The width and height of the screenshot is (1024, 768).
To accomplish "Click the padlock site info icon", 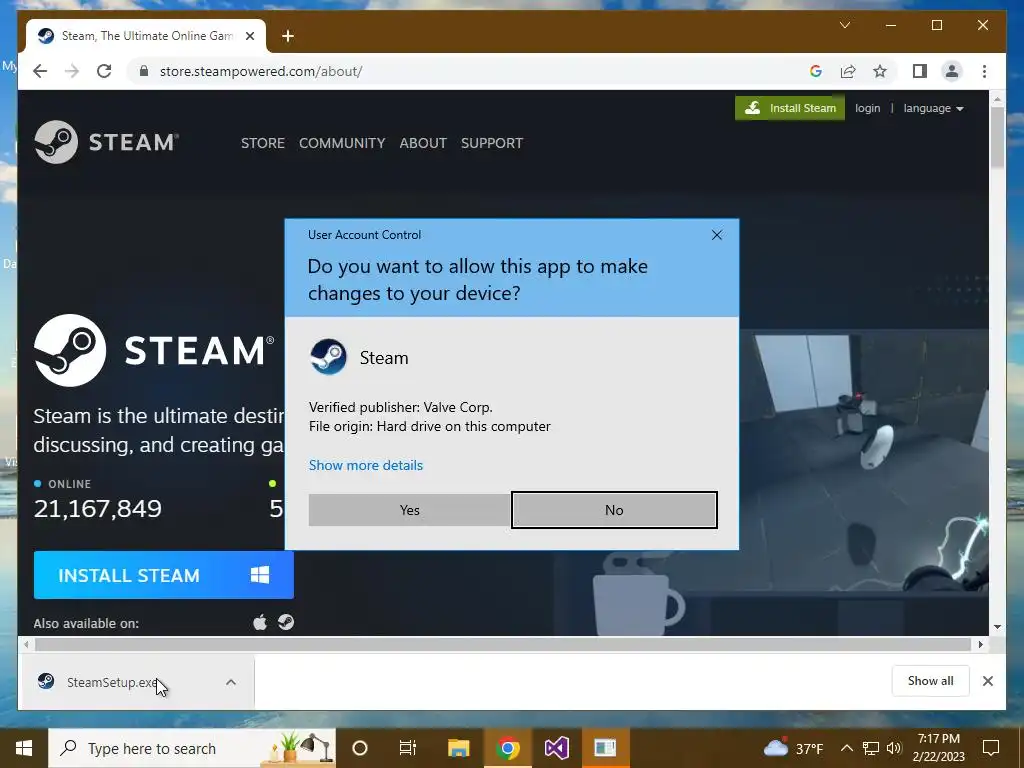I will point(144,71).
